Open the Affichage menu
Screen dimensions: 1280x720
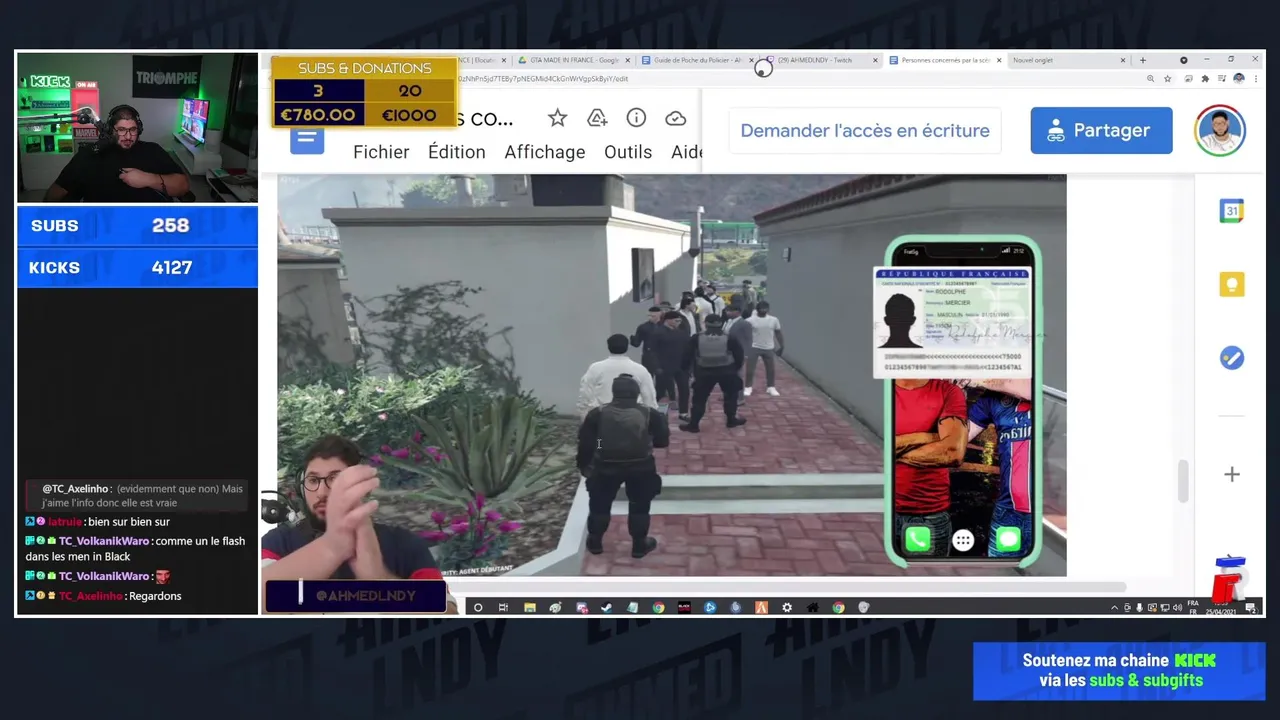click(544, 152)
